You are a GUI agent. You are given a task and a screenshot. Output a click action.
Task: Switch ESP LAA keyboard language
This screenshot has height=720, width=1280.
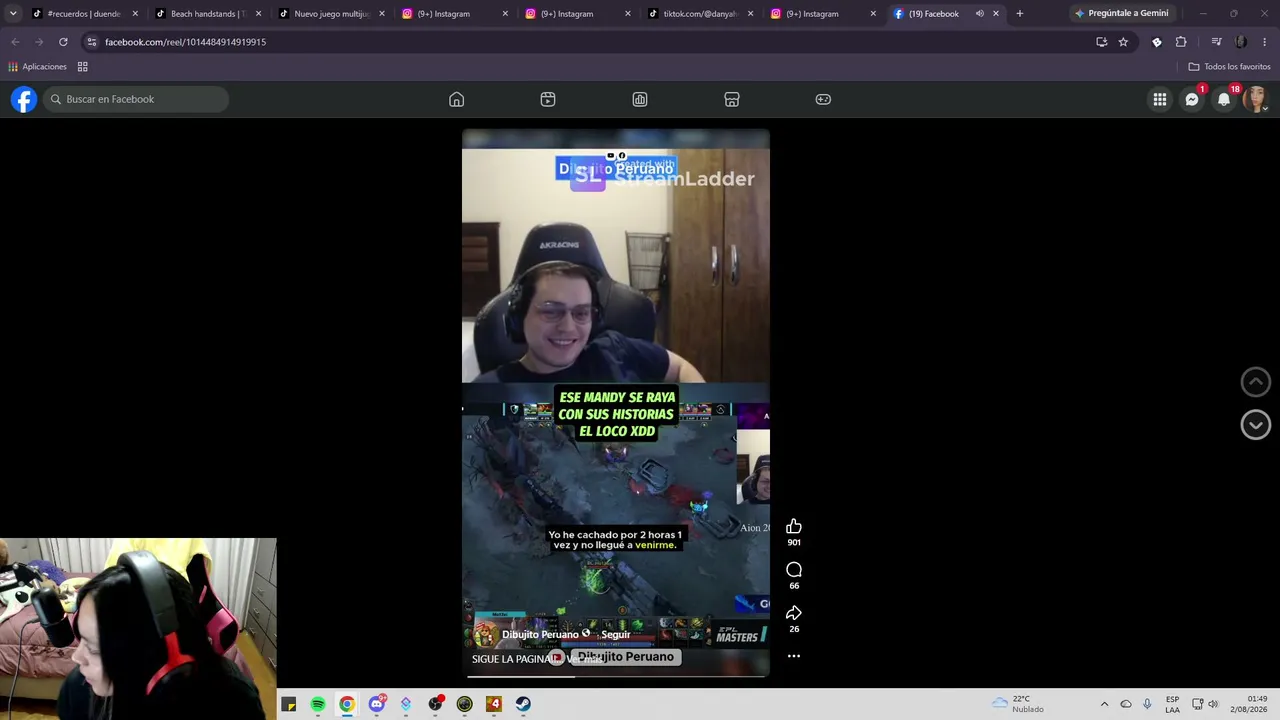pyautogui.click(x=1172, y=704)
